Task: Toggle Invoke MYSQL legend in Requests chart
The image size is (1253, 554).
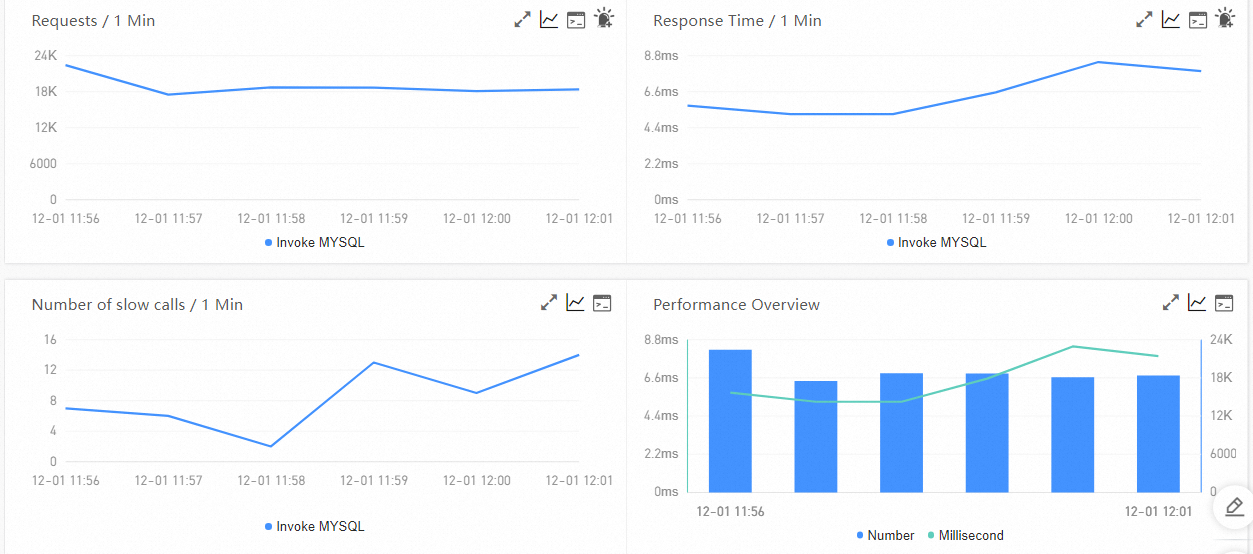Action: tap(315, 242)
